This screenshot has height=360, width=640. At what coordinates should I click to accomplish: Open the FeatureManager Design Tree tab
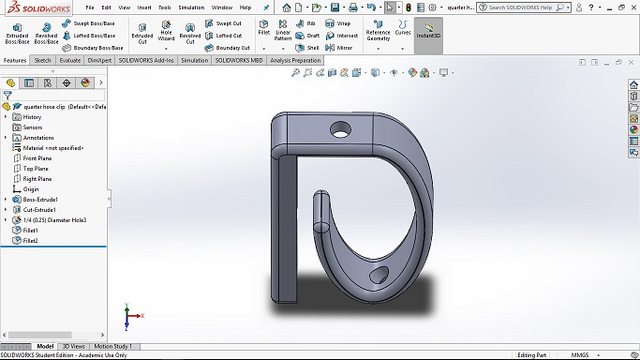pyautogui.click(x=11, y=83)
